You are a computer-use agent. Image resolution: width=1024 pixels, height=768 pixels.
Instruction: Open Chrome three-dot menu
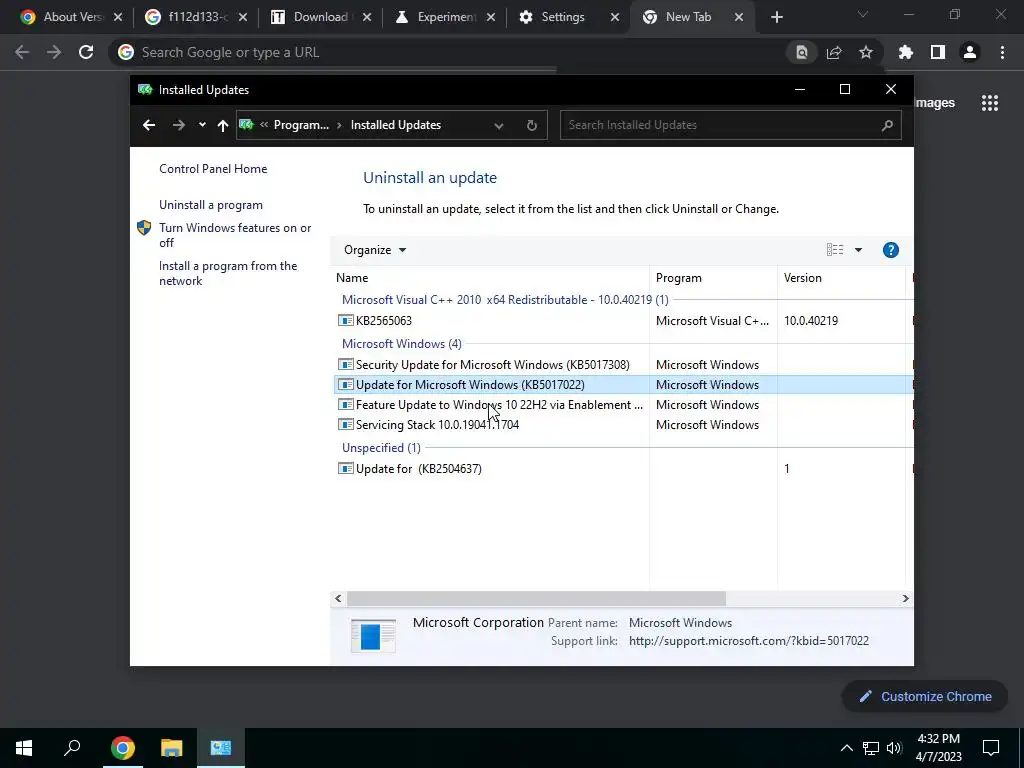click(1002, 52)
